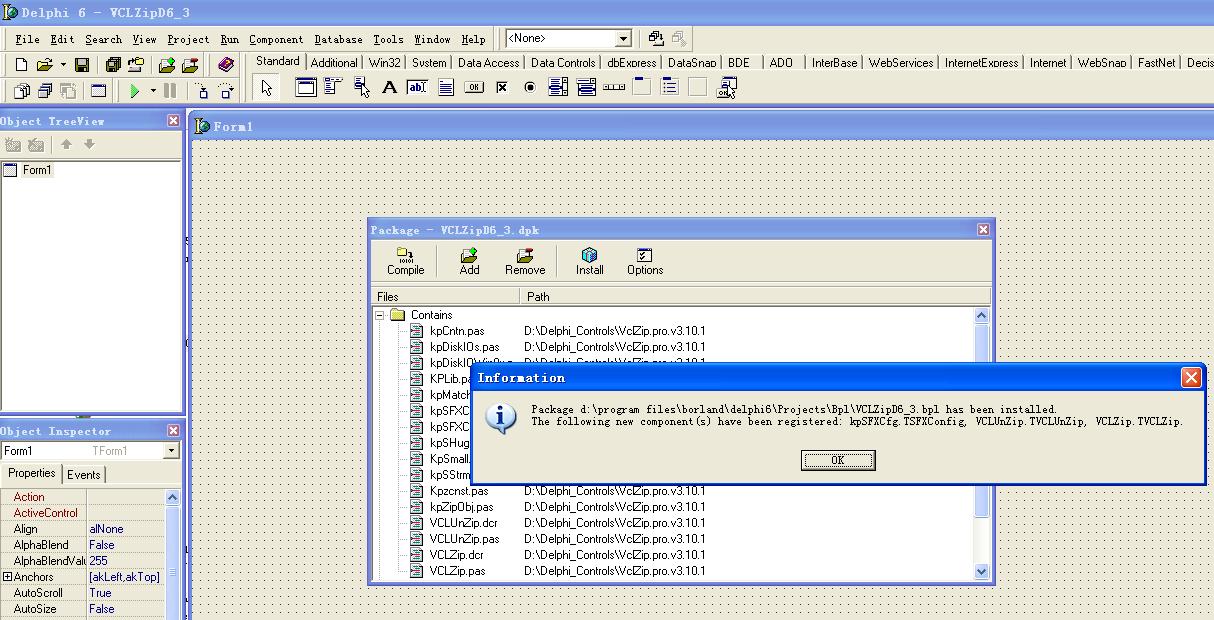
Task: Open the dropdown arrow beside Open icon
Action: pos(62,65)
